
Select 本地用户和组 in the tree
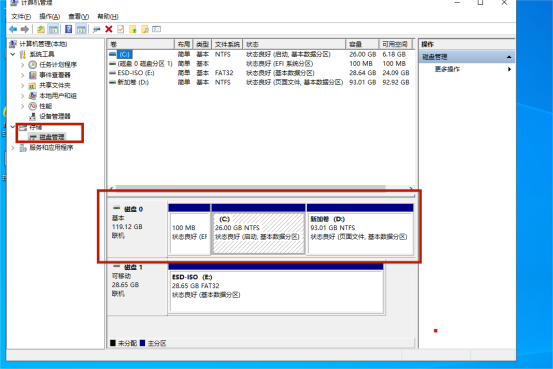tap(58, 96)
